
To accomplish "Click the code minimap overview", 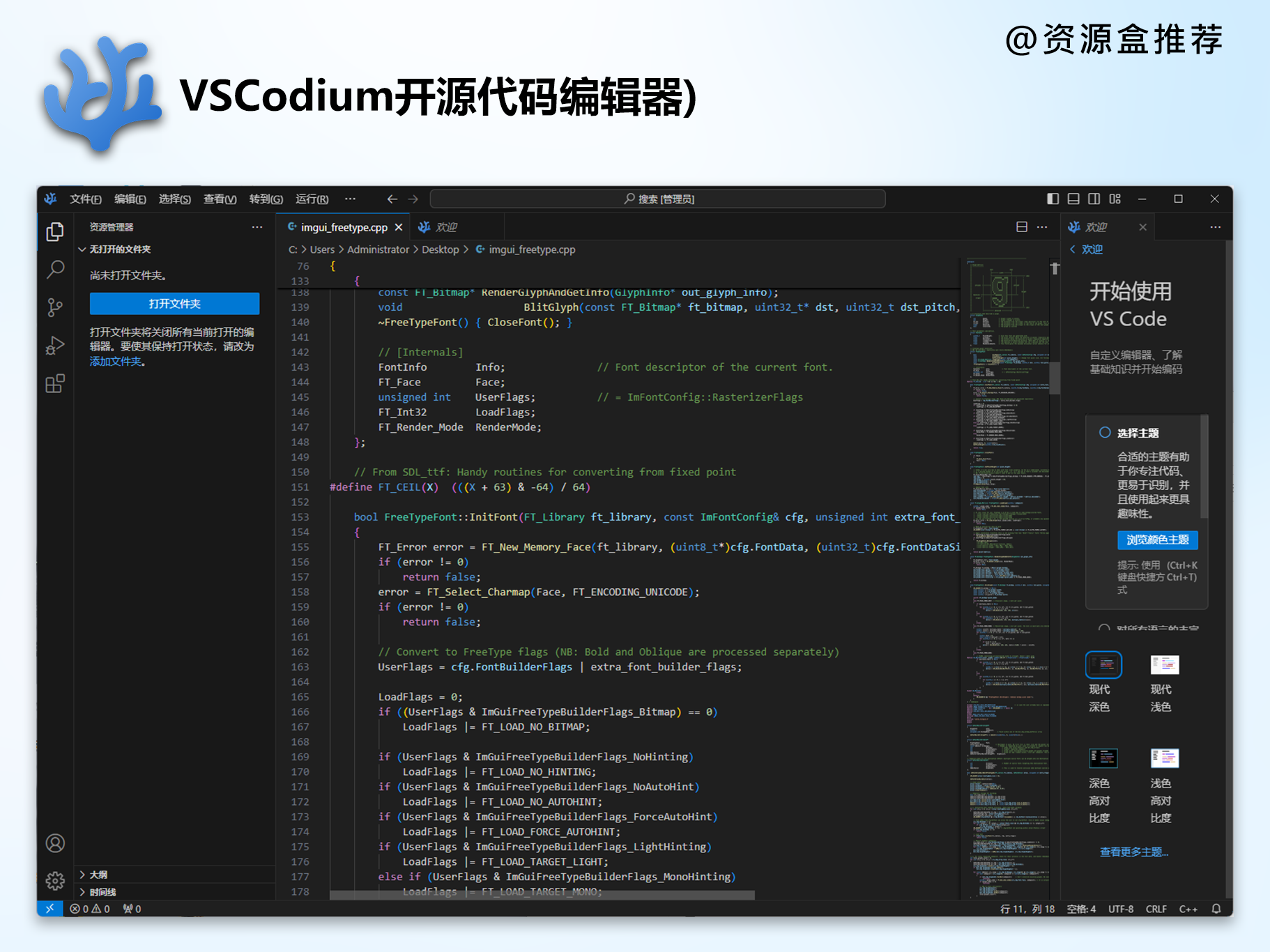I will pyautogui.click(x=1007, y=578).
